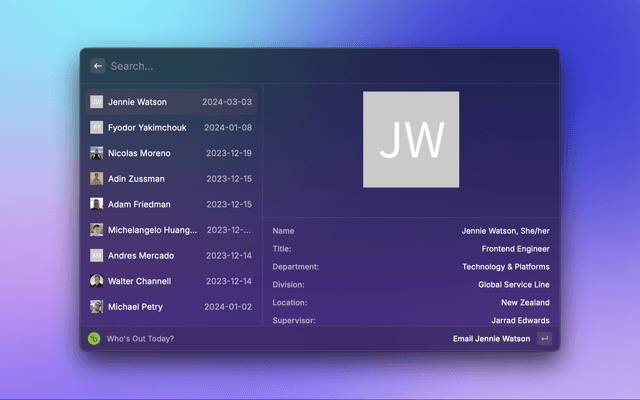Screen dimensions: 640x400
Task: Click the green Who's Out Today icon
Action: point(94,339)
